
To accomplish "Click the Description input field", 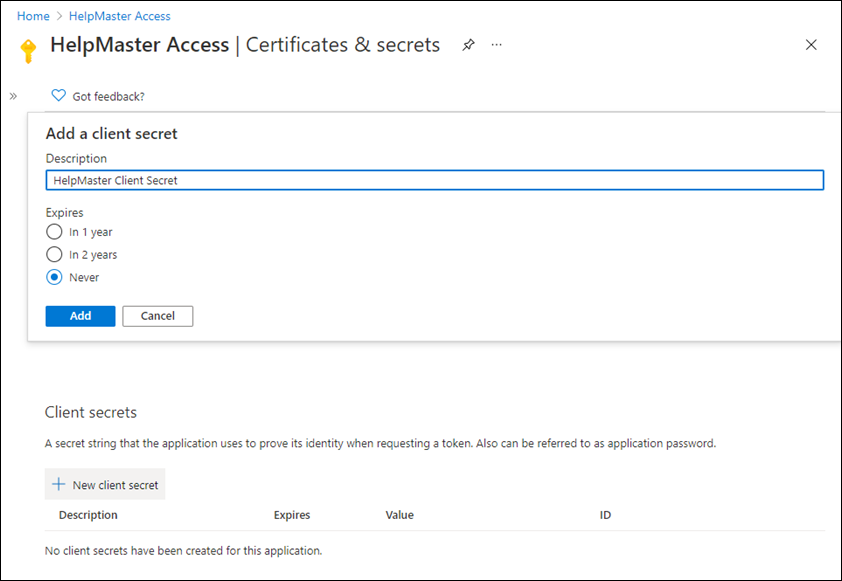I will (434, 180).
